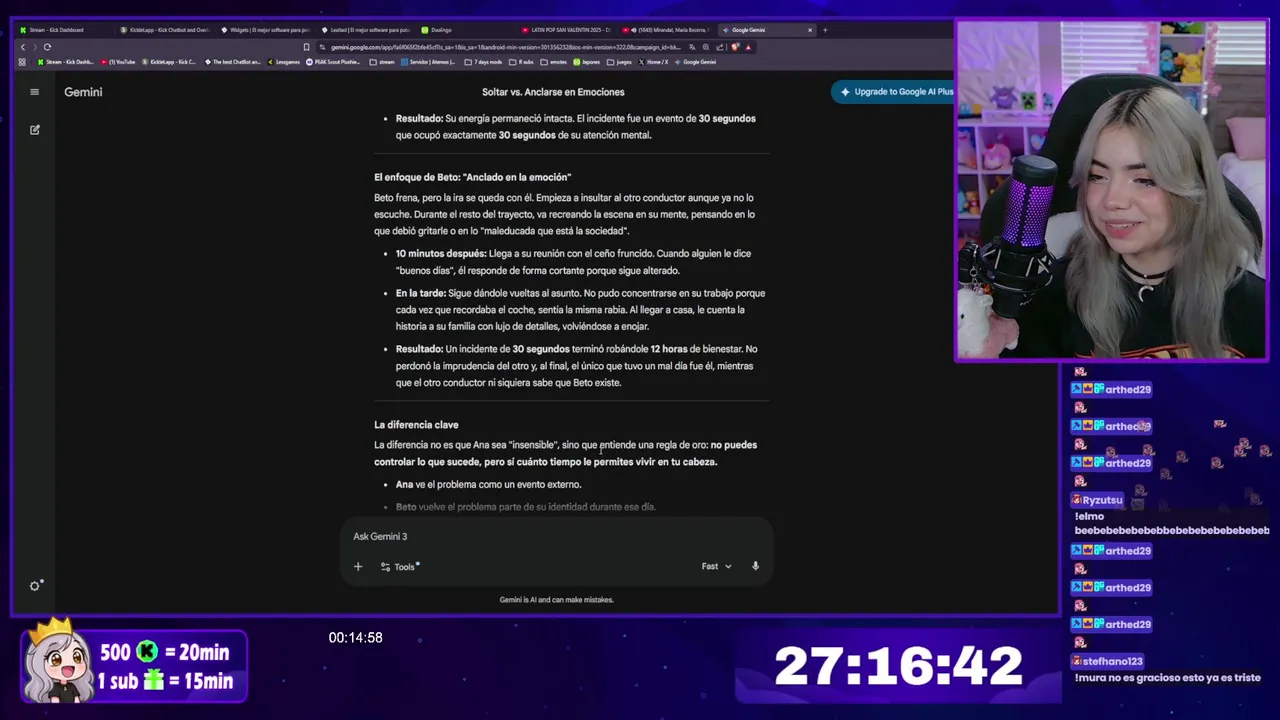
Task: Open the Brave shields lion icon
Action: [x=735, y=47]
